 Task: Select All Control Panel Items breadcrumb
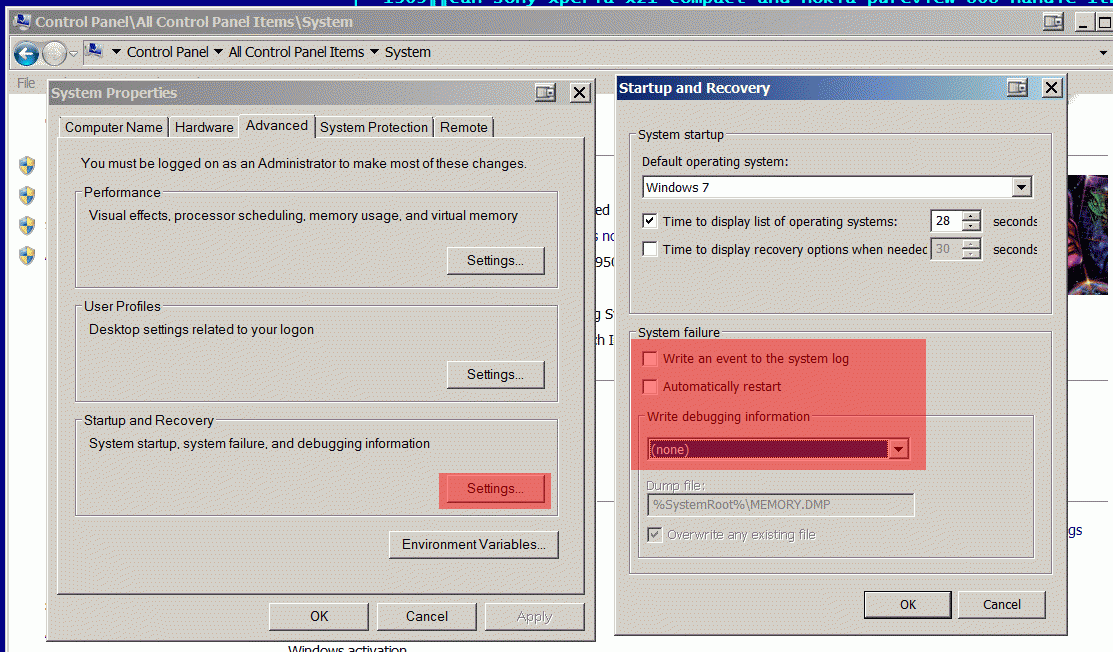[296, 52]
